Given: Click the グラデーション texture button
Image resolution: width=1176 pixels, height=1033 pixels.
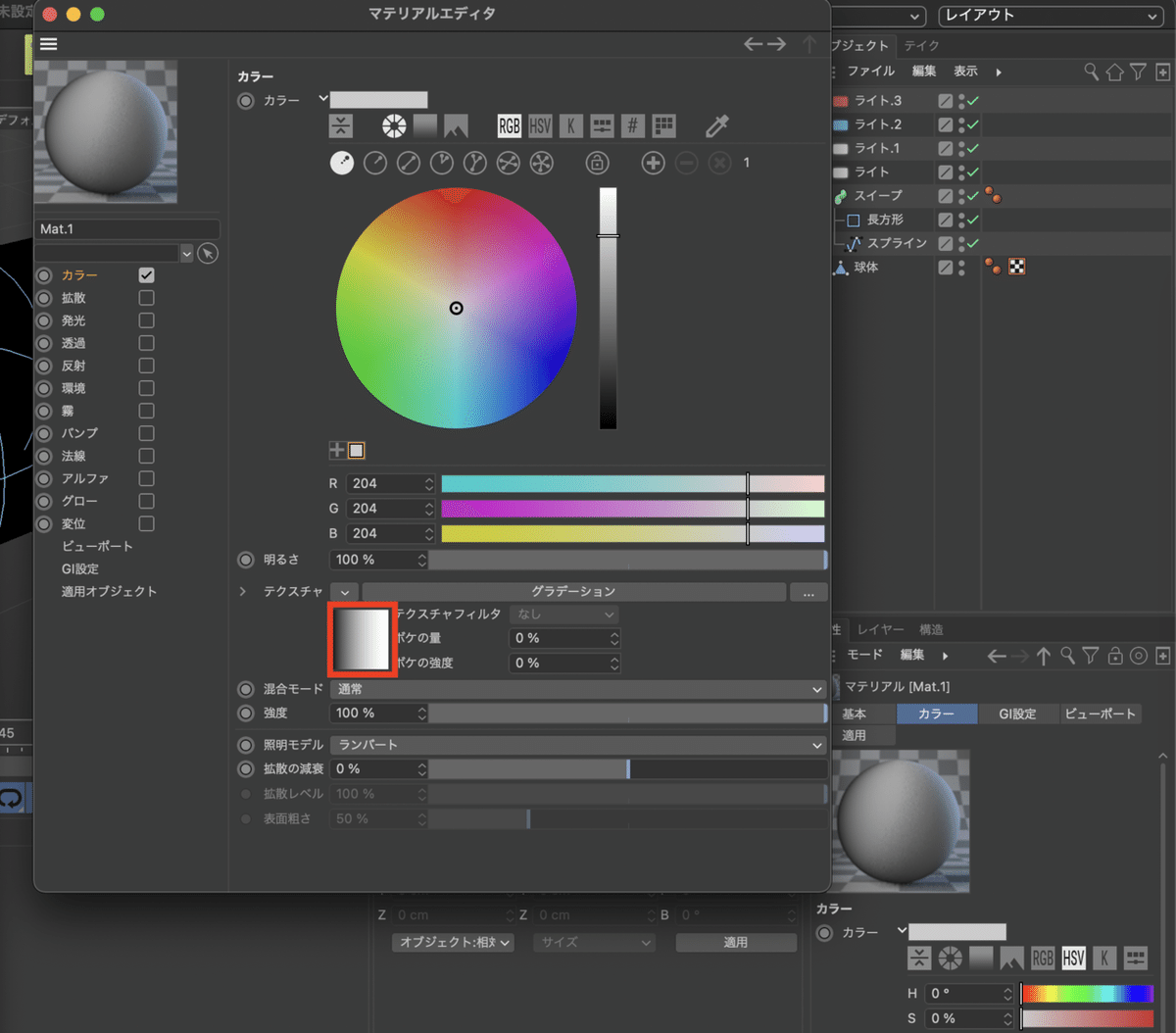Looking at the screenshot, I should pyautogui.click(x=573, y=592).
